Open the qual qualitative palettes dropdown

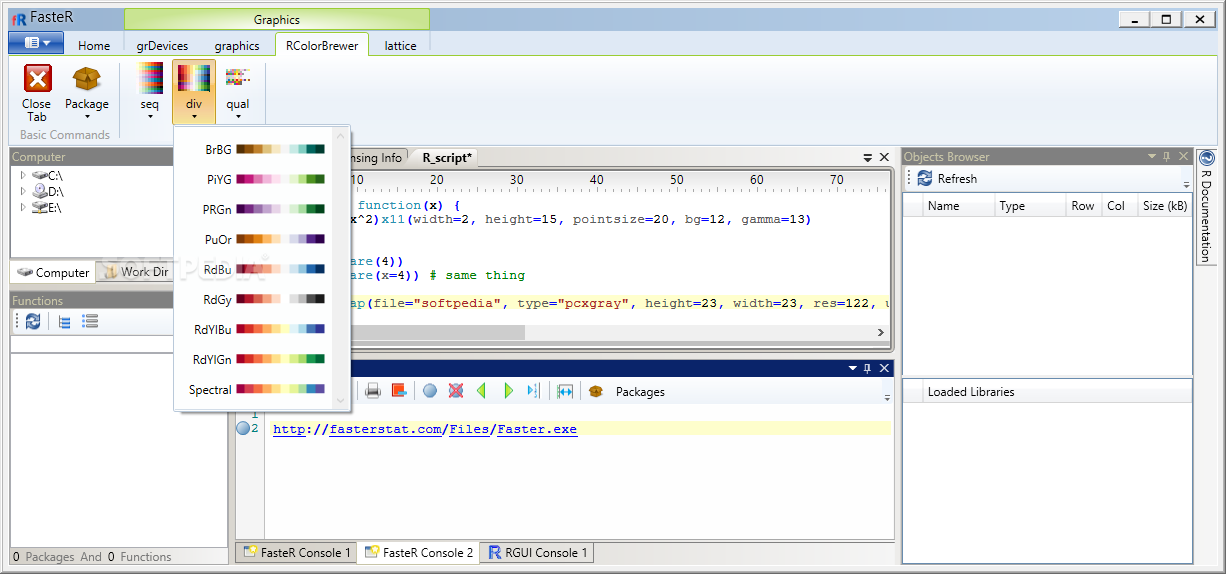[x=238, y=92]
